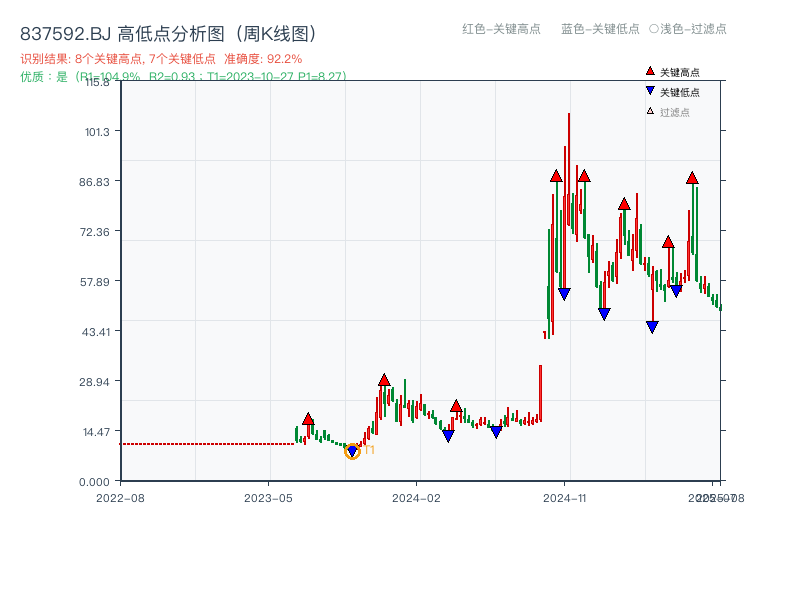The height and width of the screenshot is (600, 800).
Task: Click the 72.36 y-axis label
Action: click(94, 232)
